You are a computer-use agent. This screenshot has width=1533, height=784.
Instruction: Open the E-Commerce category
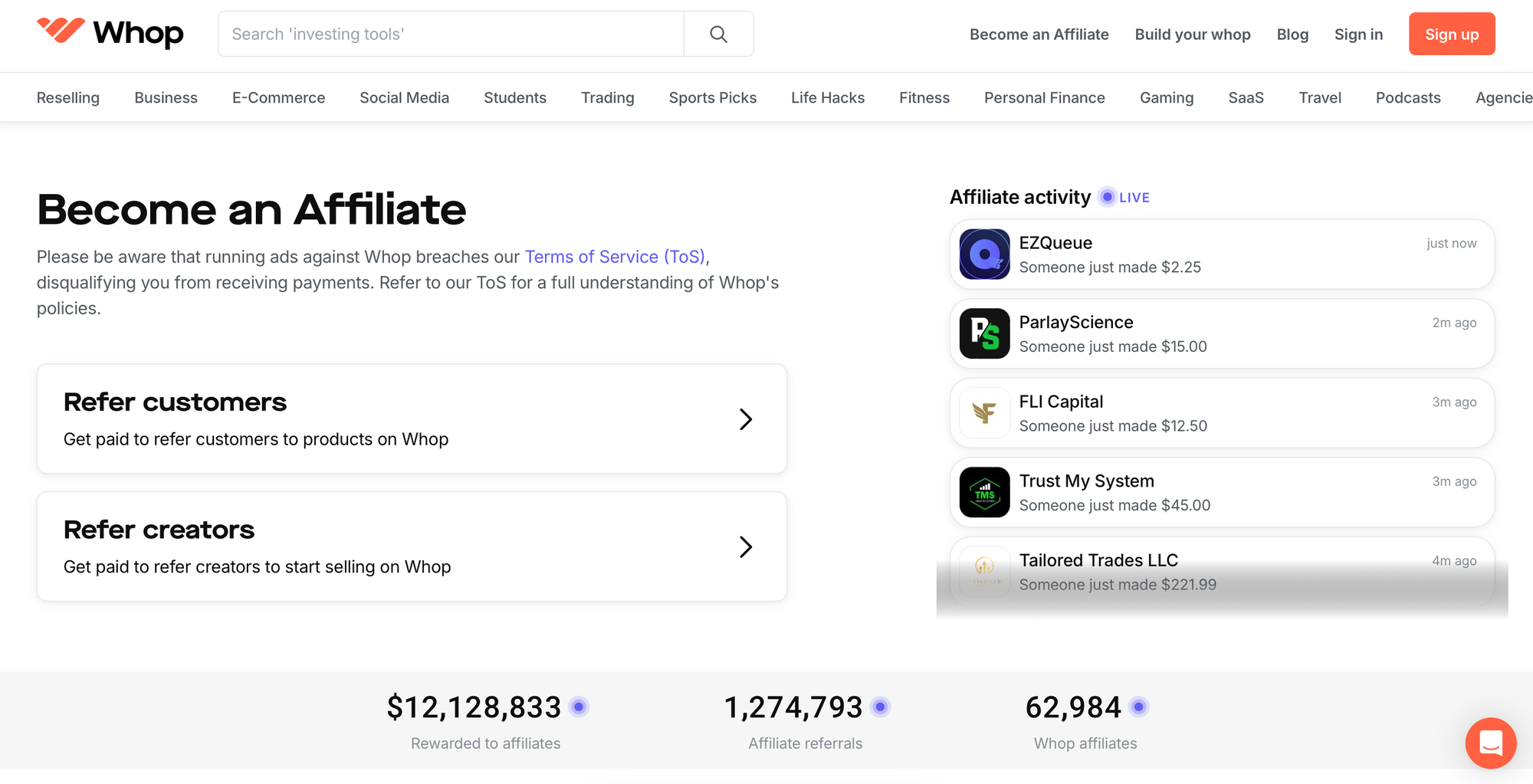[x=278, y=97]
